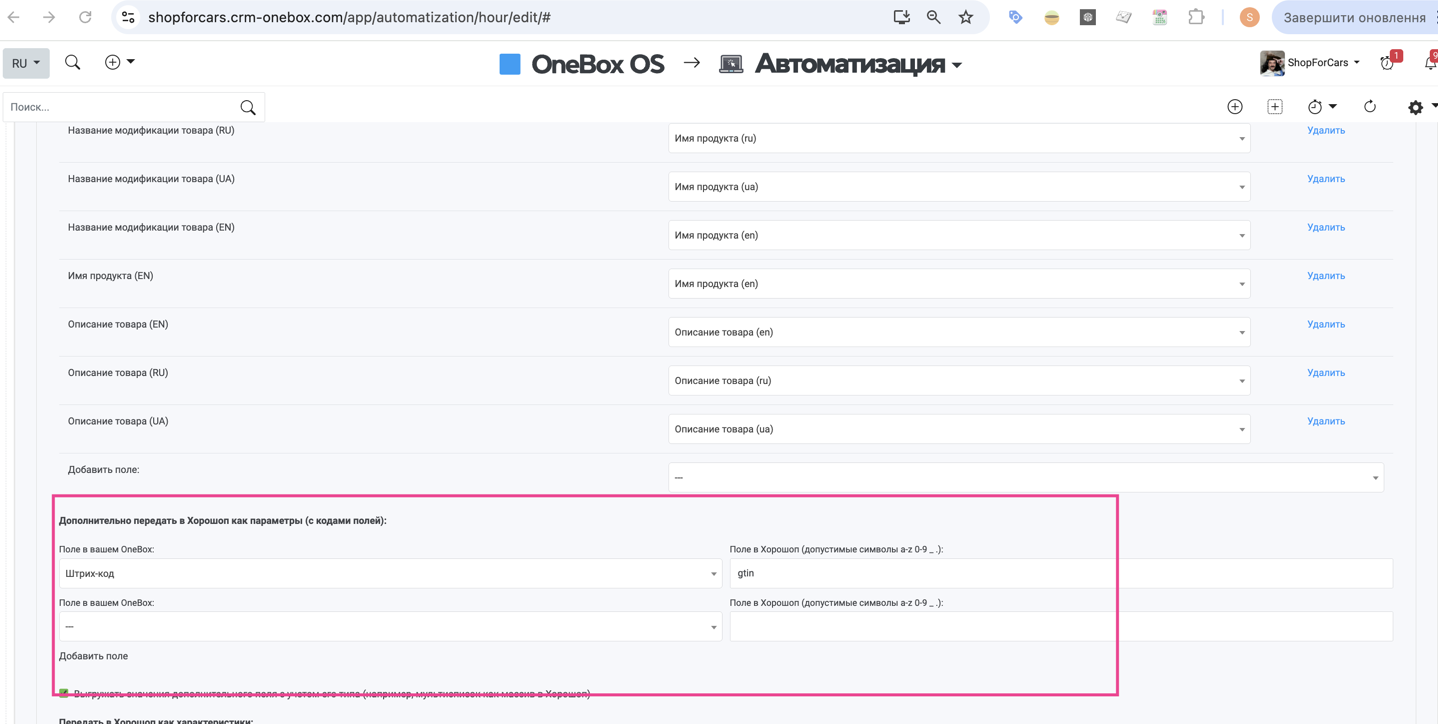Click the gtin Хорошоп field input

(x=1061, y=573)
